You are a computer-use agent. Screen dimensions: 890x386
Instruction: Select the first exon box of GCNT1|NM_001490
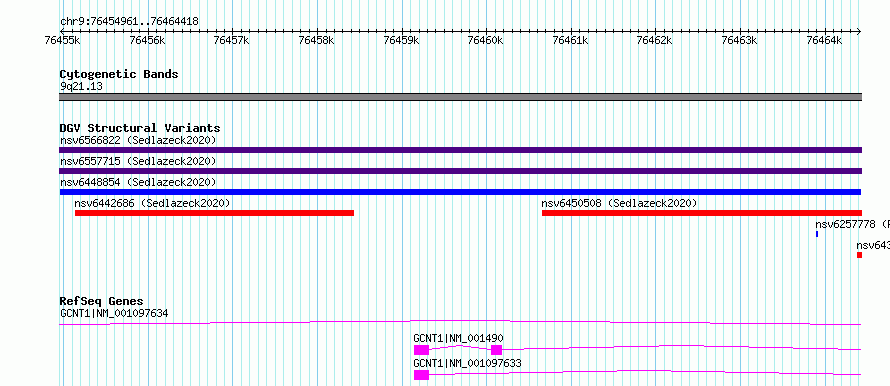[x=421, y=350]
